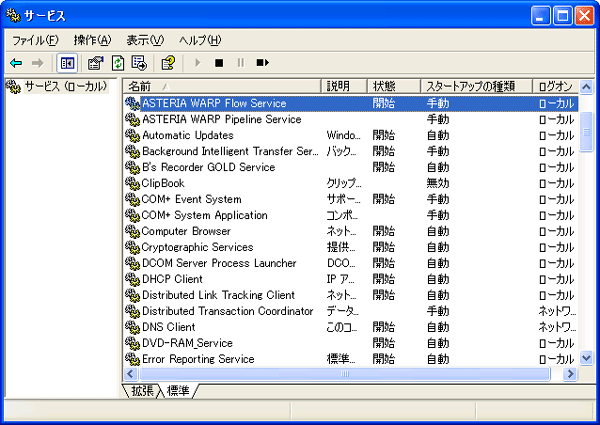The height and width of the screenshot is (425, 600).
Task: Select the Cryptographic Services name text
Action: 197,248
